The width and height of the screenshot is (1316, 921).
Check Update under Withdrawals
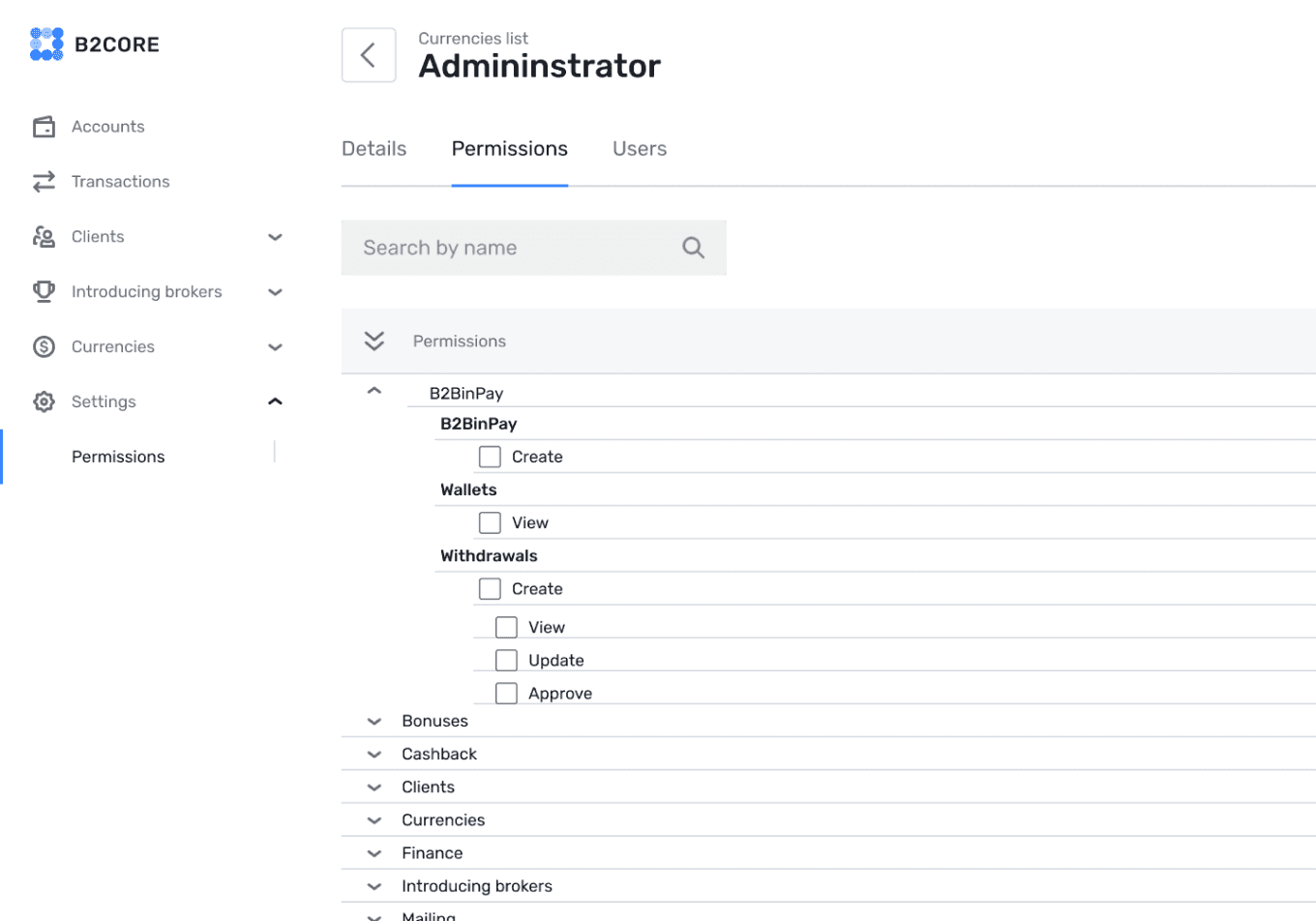(506, 661)
